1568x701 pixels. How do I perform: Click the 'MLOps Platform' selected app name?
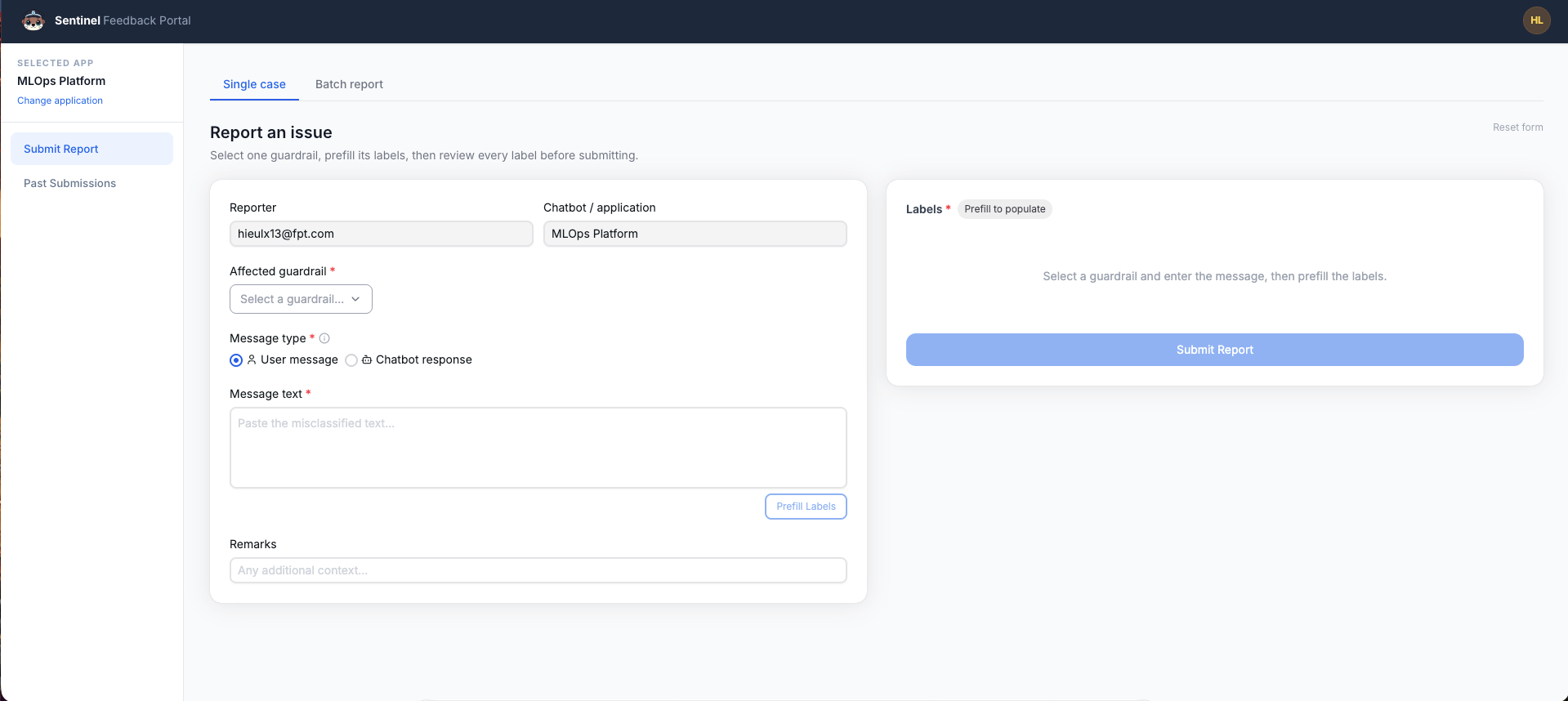(61, 81)
